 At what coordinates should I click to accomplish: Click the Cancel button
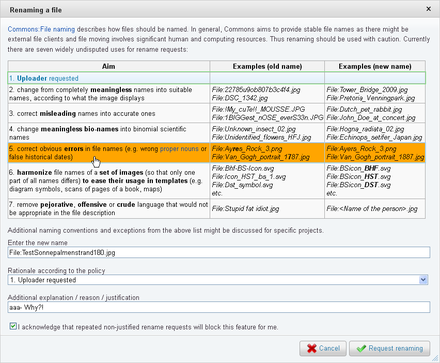coord(323,348)
